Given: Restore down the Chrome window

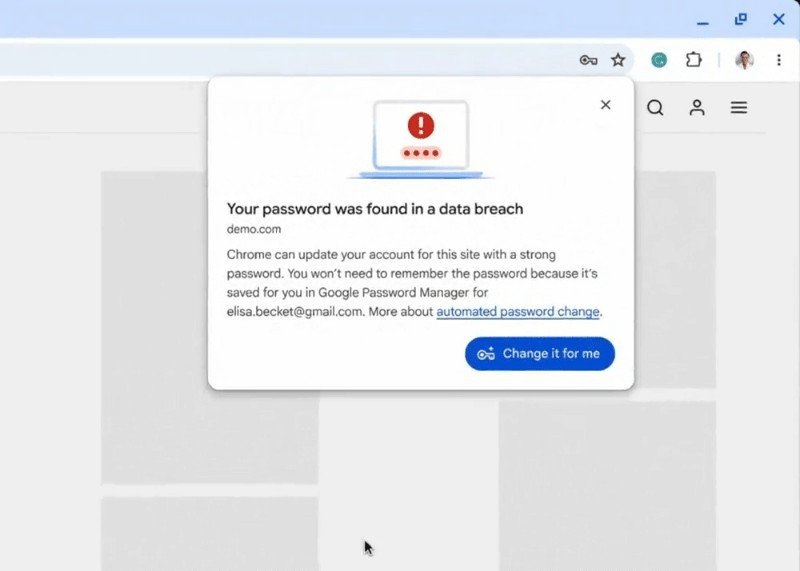Looking at the screenshot, I should [740, 19].
